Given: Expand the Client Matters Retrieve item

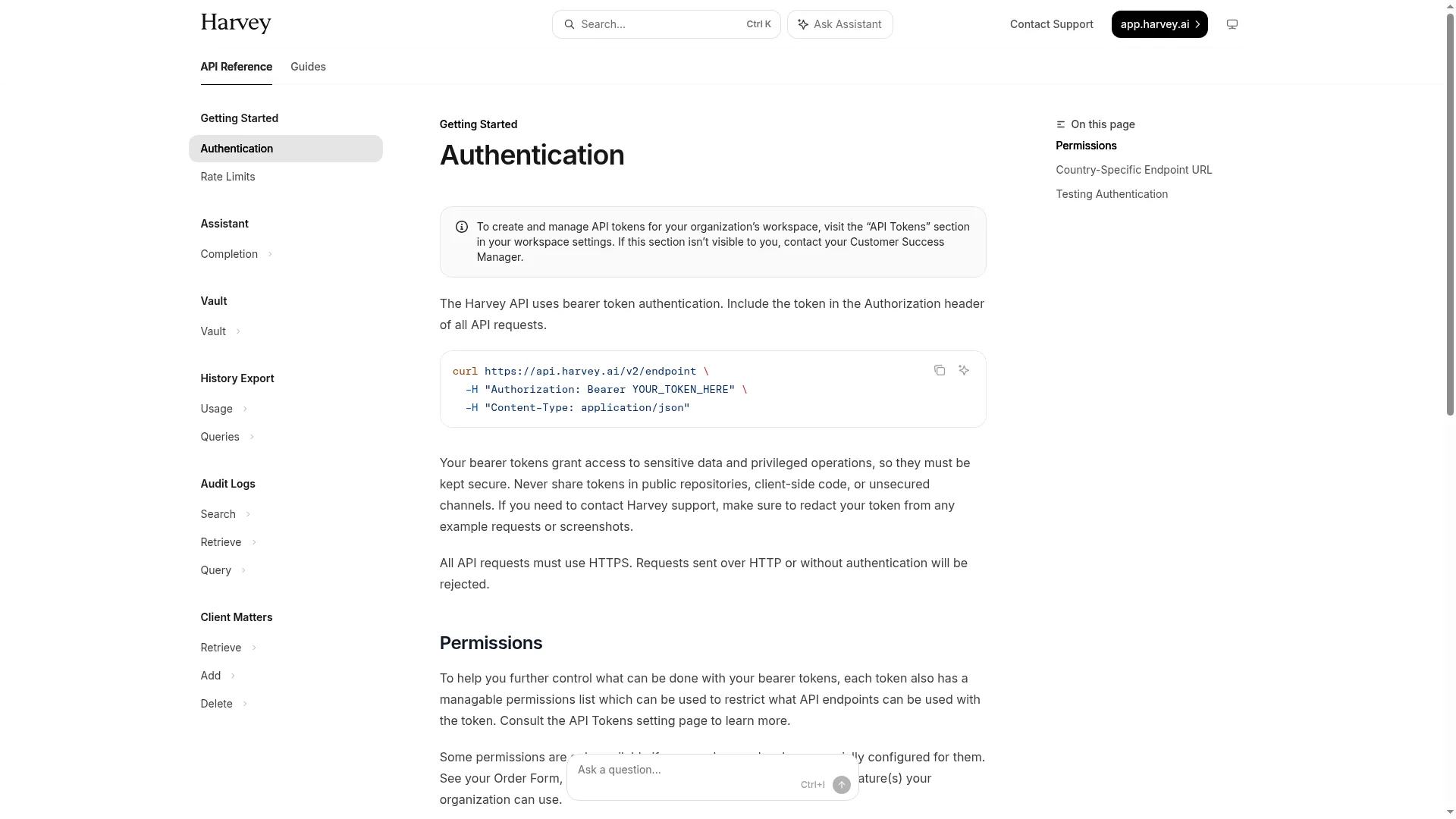Looking at the screenshot, I should click(254, 648).
